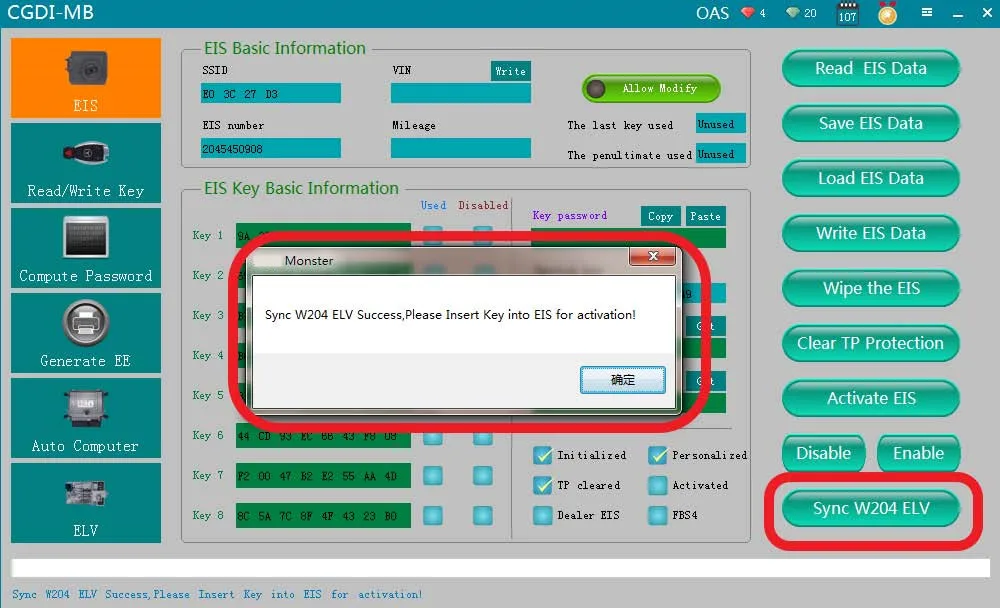
Task: Toggle the Personalized checkbox
Action: [658, 455]
